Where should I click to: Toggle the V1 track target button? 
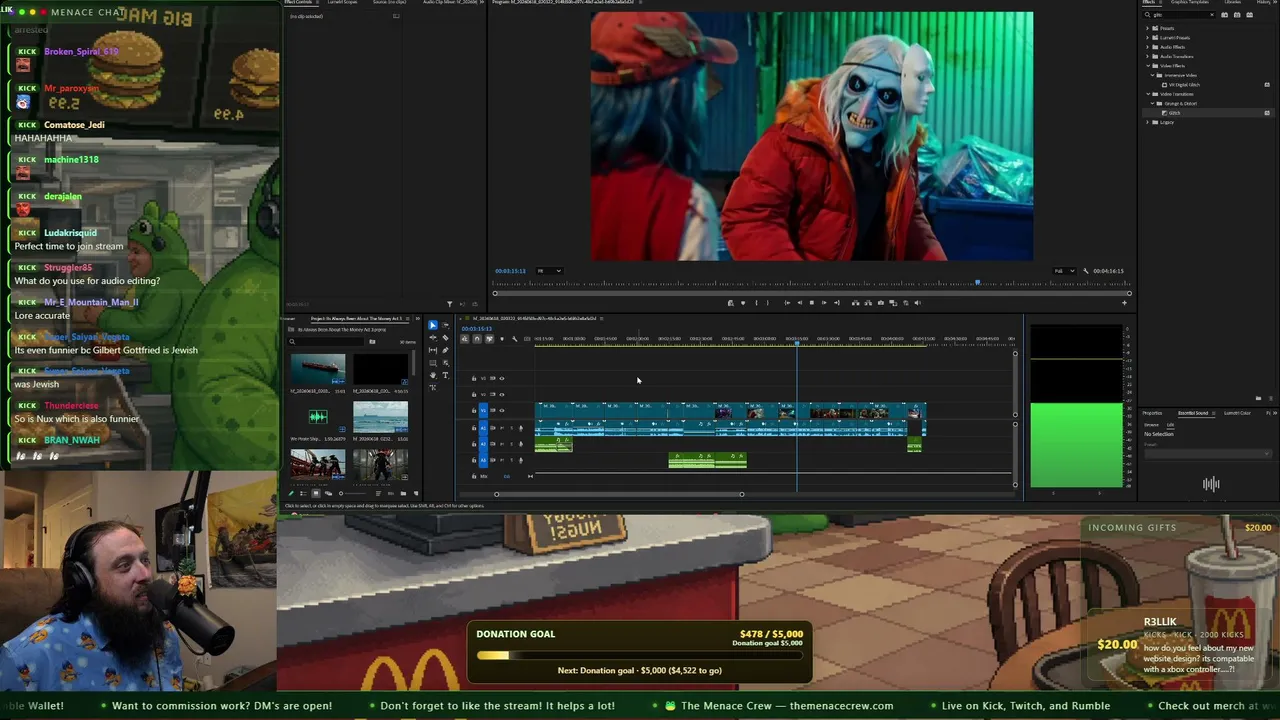(483, 410)
